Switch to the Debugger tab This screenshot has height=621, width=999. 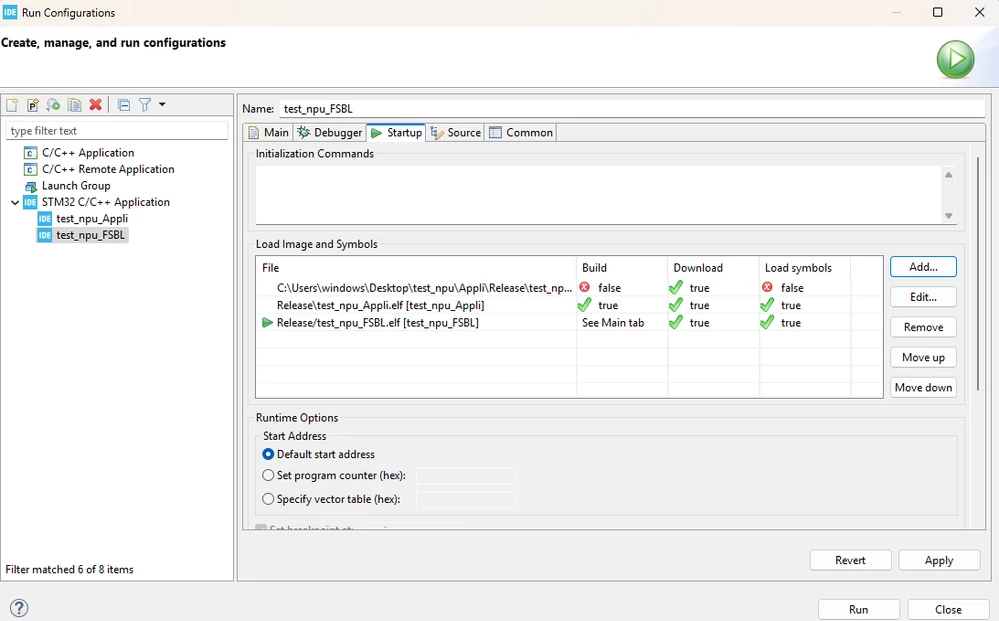(329, 132)
